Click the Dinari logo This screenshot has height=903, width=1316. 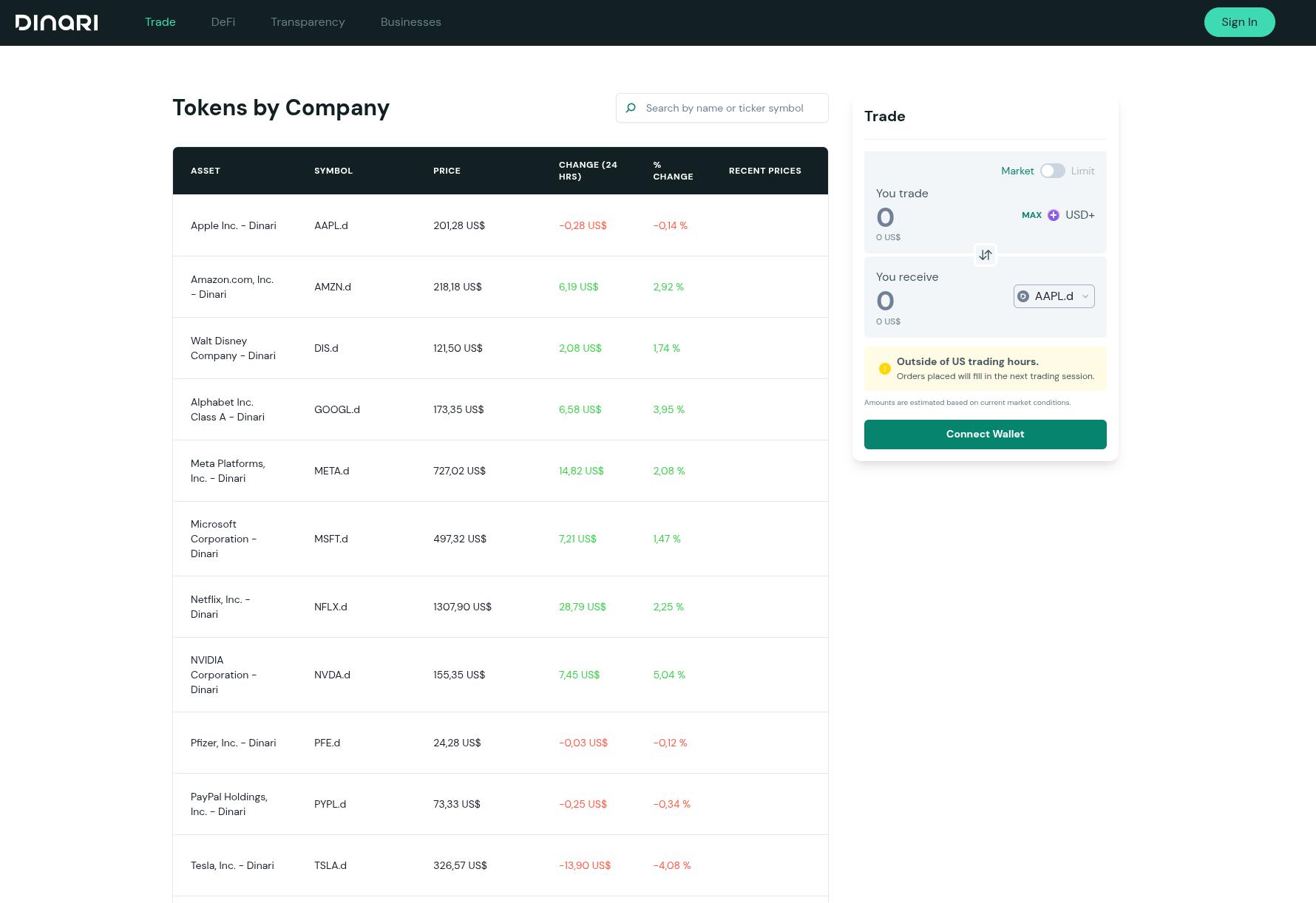56,22
